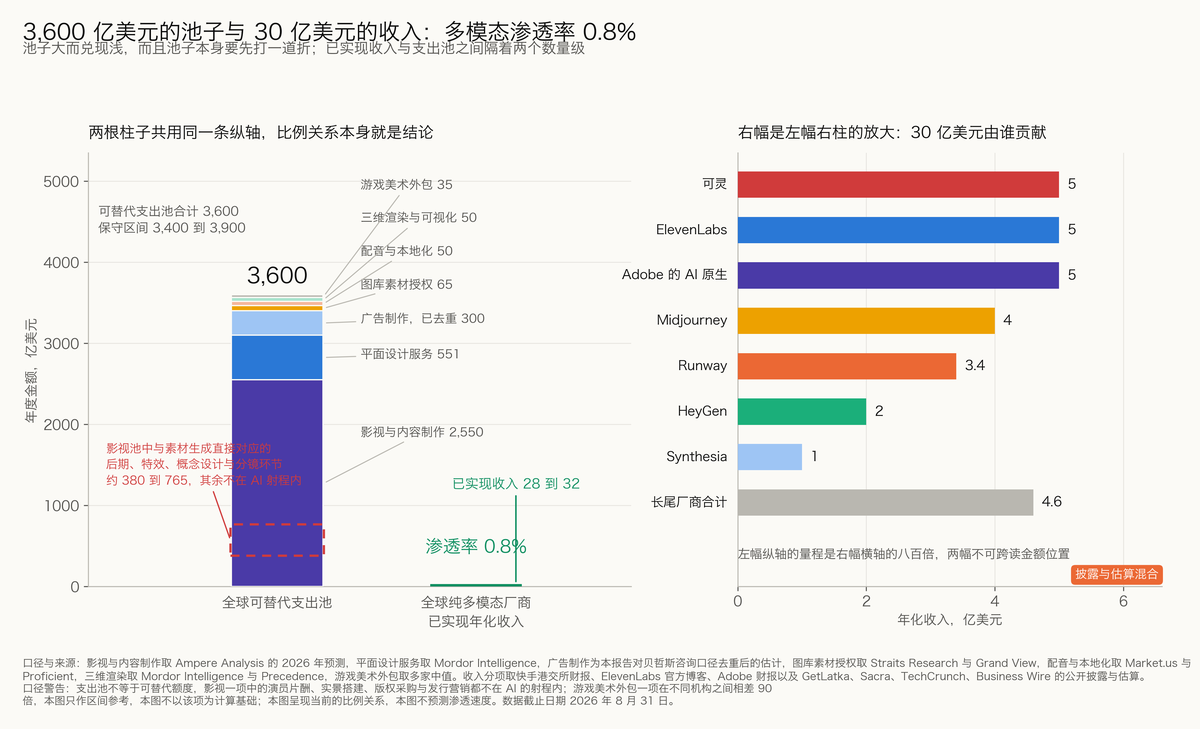
Task: Click the light blue 广告制作 segment of the stacked bar
Action: point(277,323)
